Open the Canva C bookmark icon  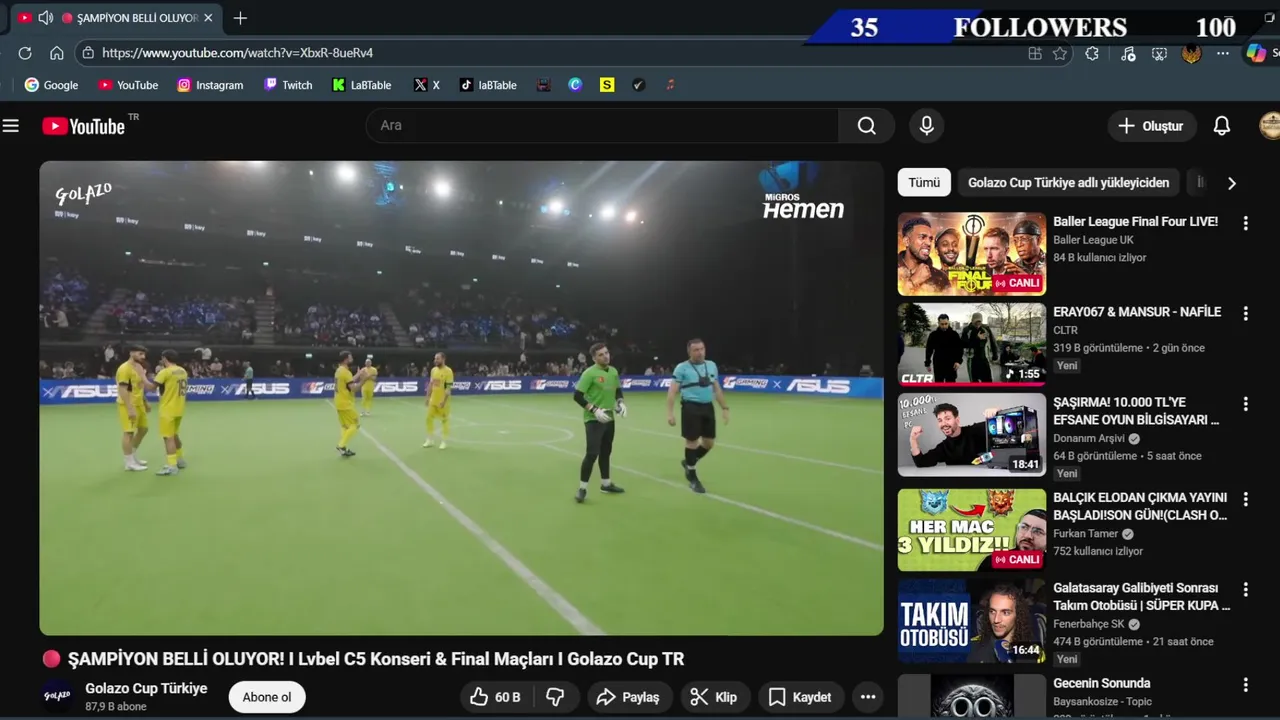pyautogui.click(x=575, y=85)
